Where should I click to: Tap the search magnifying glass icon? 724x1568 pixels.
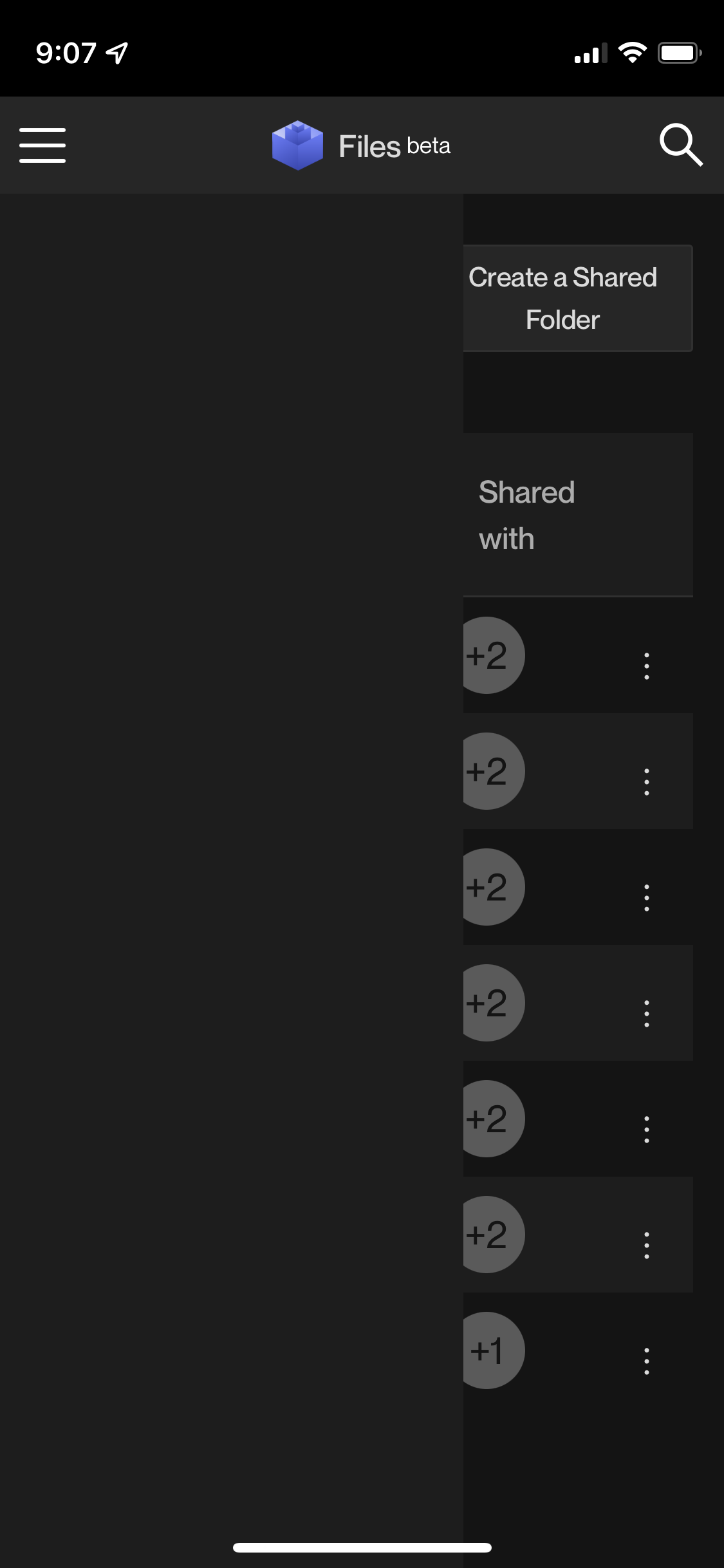682,145
